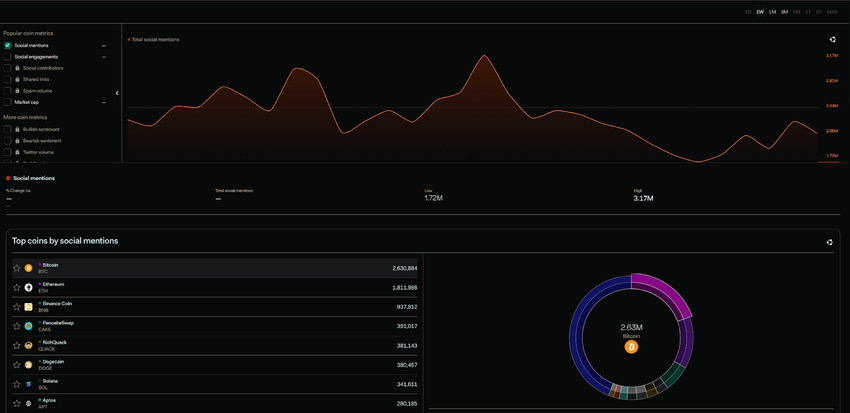
Task: Star Bitcoin as a favorite
Action: pos(16,268)
